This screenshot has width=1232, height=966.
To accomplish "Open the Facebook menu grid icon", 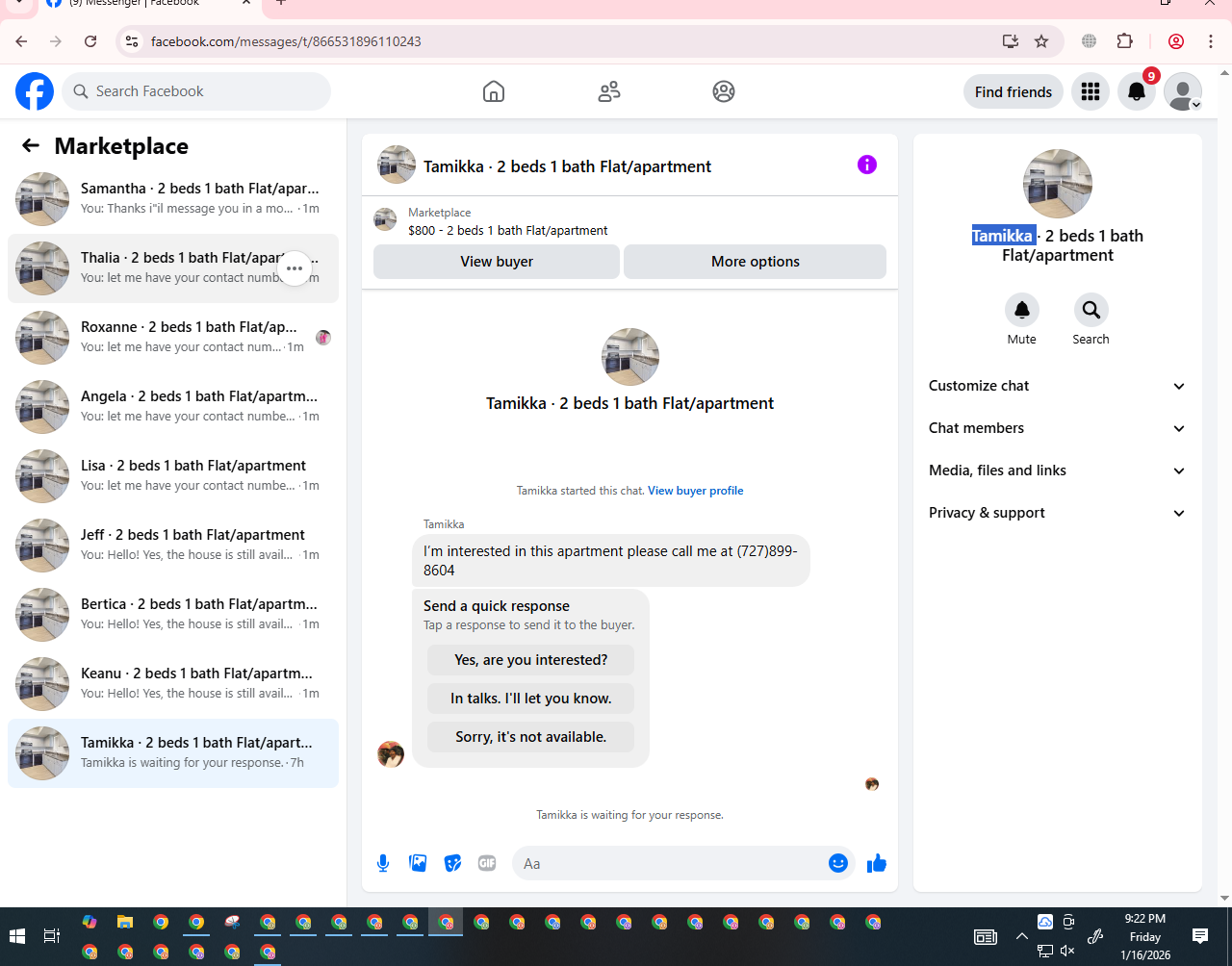I will (1091, 91).
